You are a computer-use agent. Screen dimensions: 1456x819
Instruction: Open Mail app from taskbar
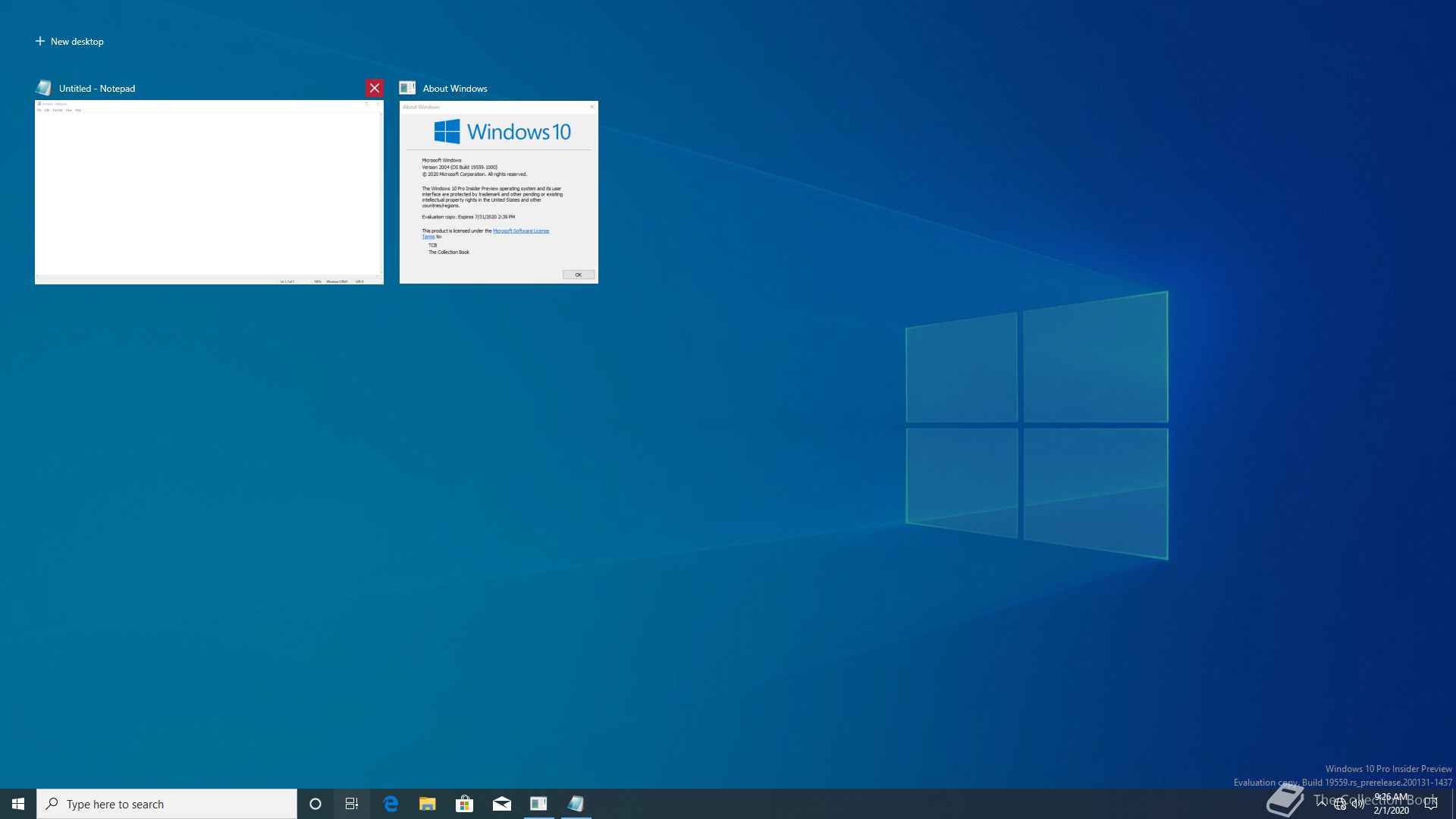pos(502,804)
